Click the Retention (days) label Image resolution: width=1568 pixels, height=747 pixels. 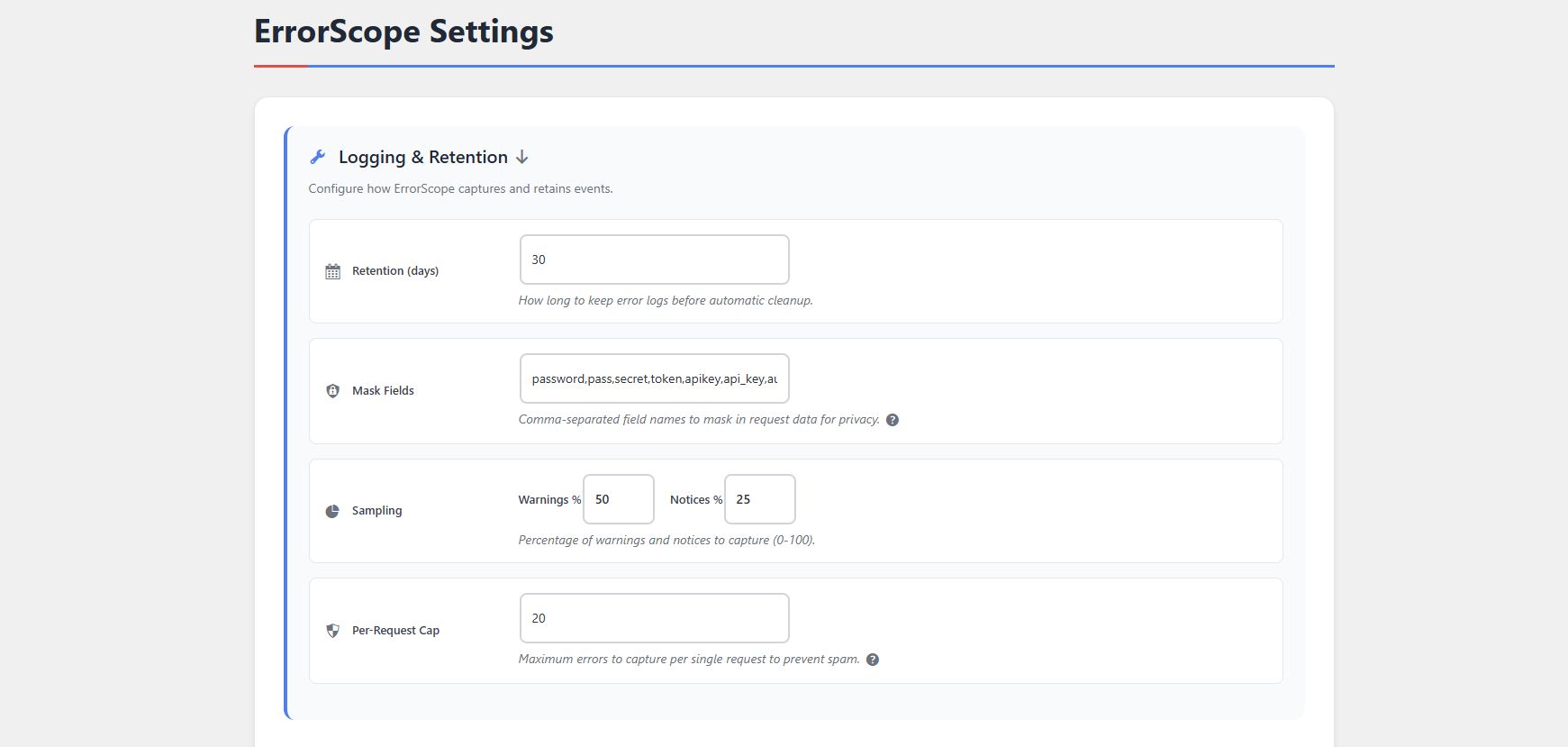pos(394,271)
